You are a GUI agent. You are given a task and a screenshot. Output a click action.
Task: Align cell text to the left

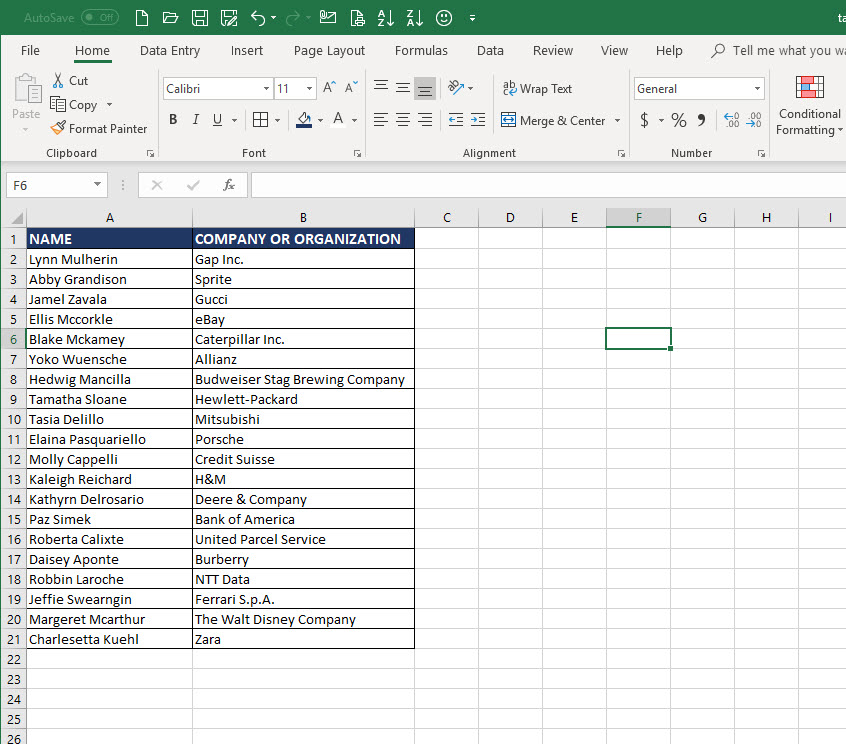(x=381, y=120)
